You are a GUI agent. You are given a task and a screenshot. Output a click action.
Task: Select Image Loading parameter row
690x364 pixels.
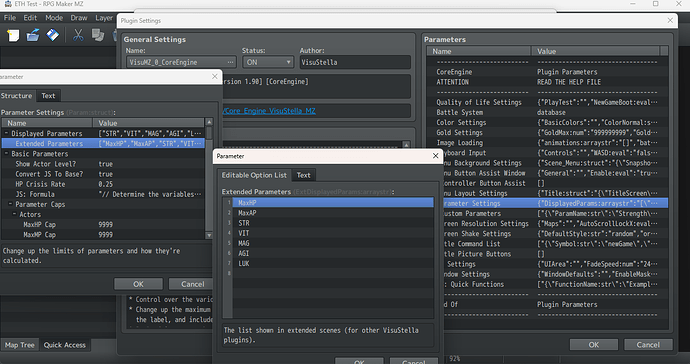pyautogui.click(x=547, y=143)
